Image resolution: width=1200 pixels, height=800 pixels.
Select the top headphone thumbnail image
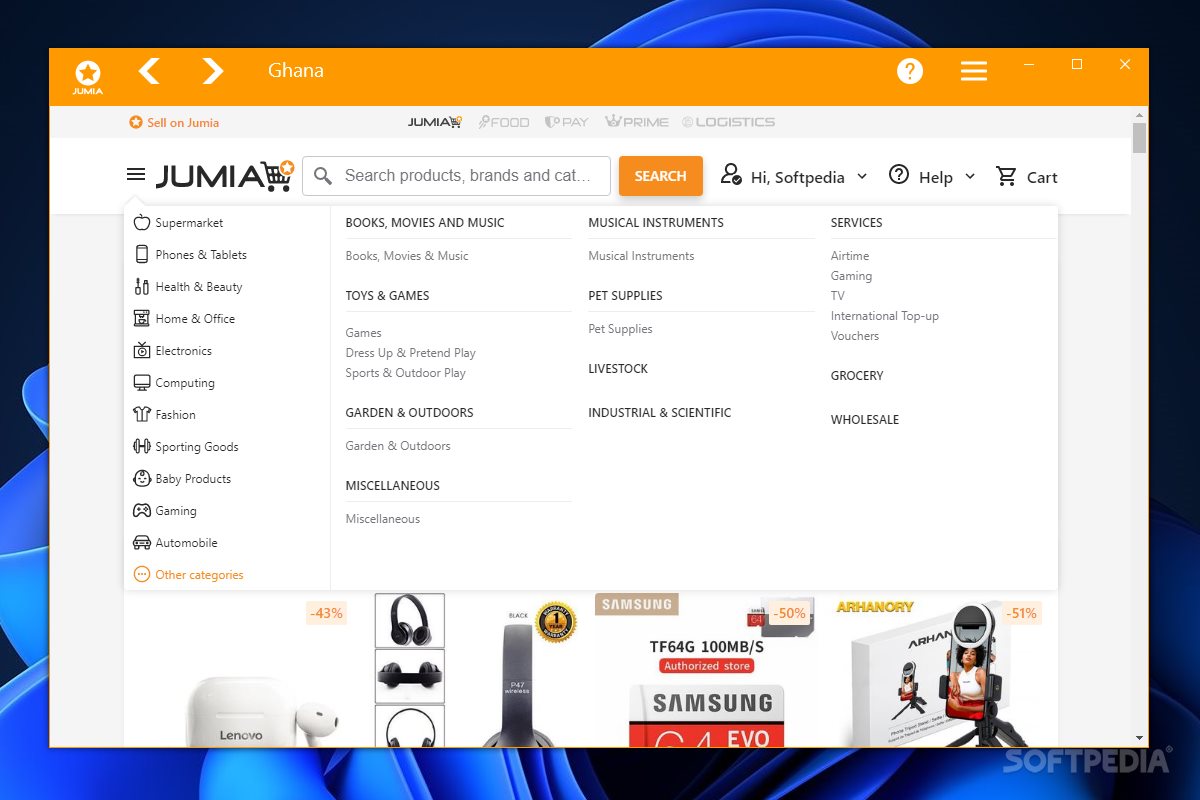[x=410, y=620]
